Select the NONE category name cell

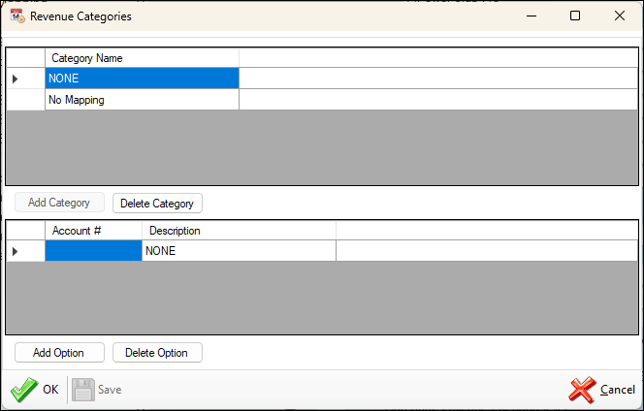[142, 78]
